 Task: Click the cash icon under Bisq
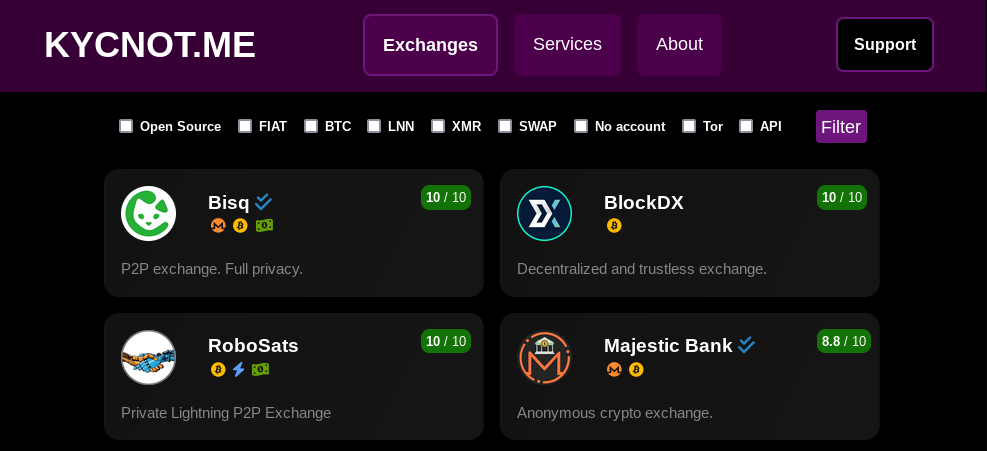(x=264, y=226)
